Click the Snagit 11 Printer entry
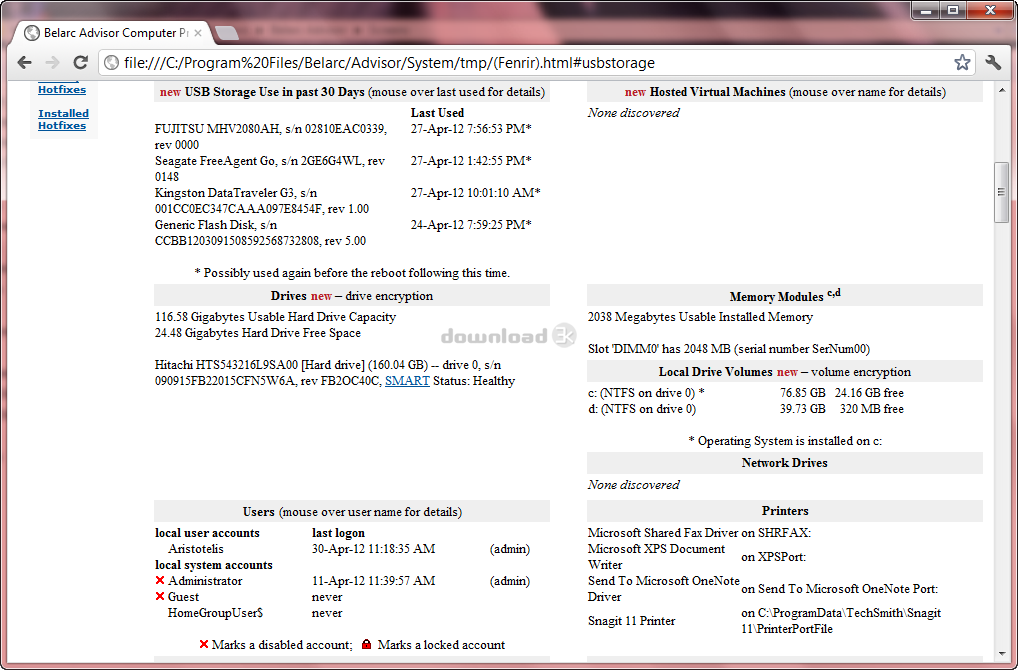1018x670 pixels. (x=631, y=621)
